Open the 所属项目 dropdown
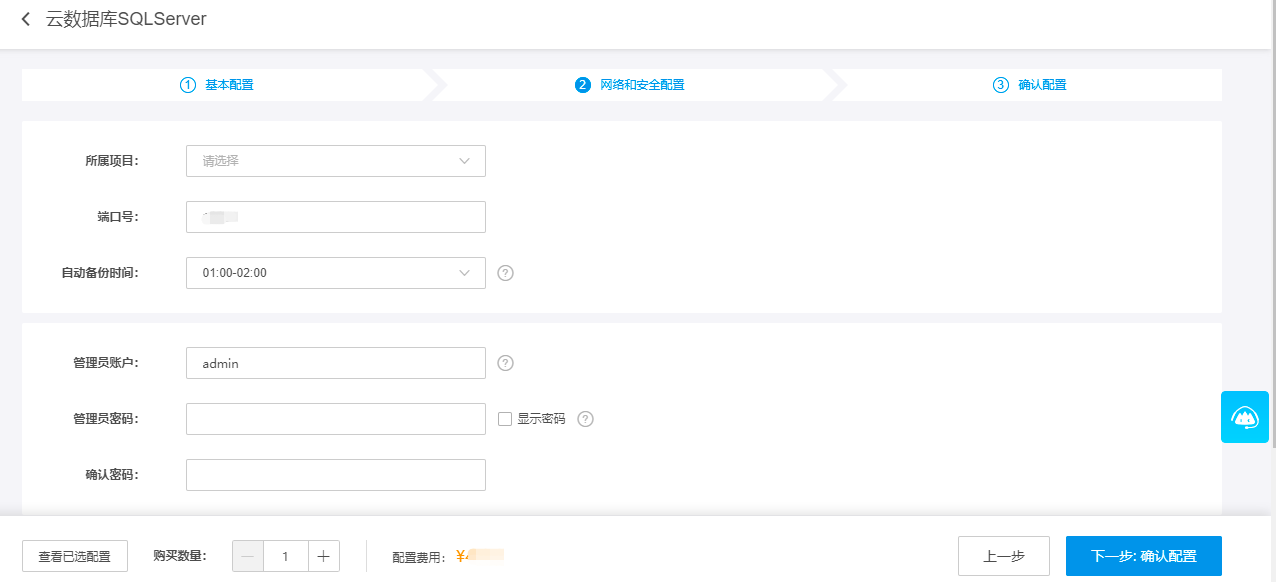Screen dimensions: 1276x582 336,161
